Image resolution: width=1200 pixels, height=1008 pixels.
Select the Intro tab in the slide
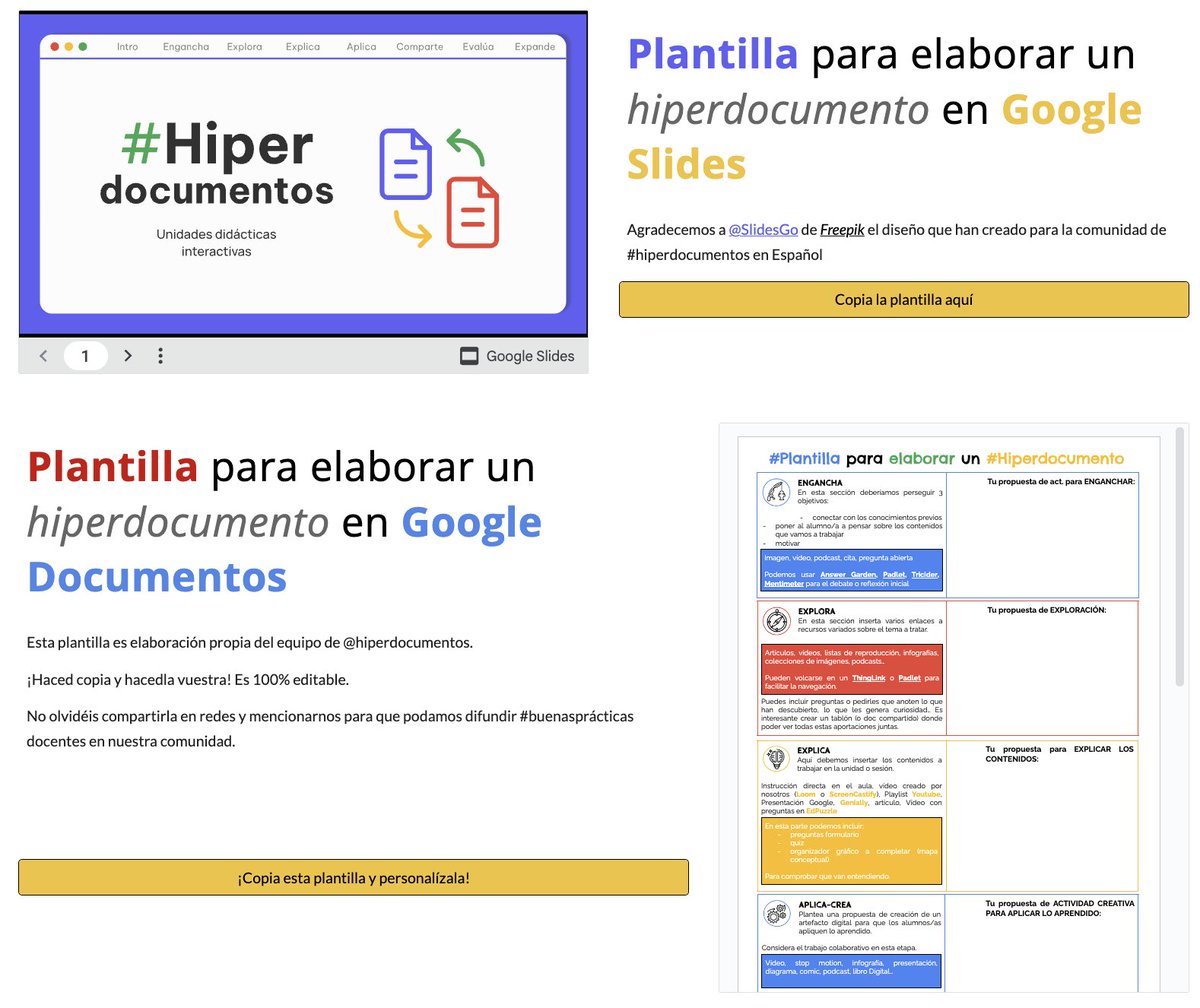tap(128, 47)
